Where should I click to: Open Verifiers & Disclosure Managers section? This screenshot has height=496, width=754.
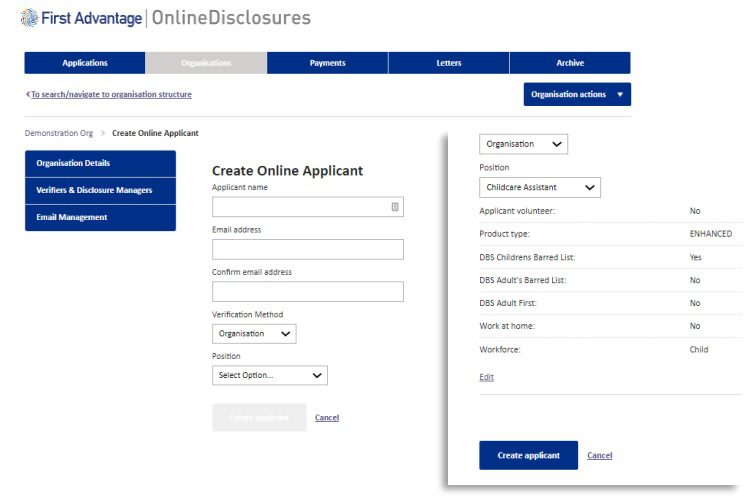click(x=100, y=190)
